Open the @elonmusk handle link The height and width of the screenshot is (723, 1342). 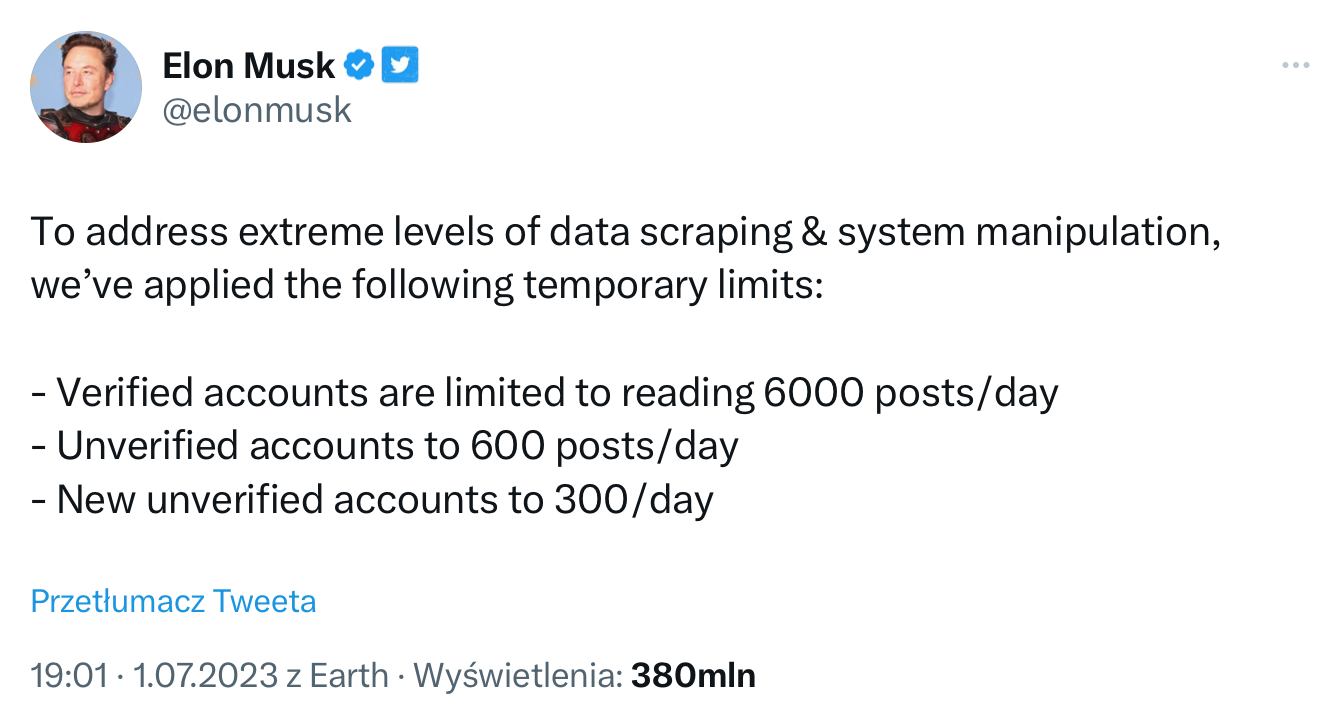(x=257, y=110)
